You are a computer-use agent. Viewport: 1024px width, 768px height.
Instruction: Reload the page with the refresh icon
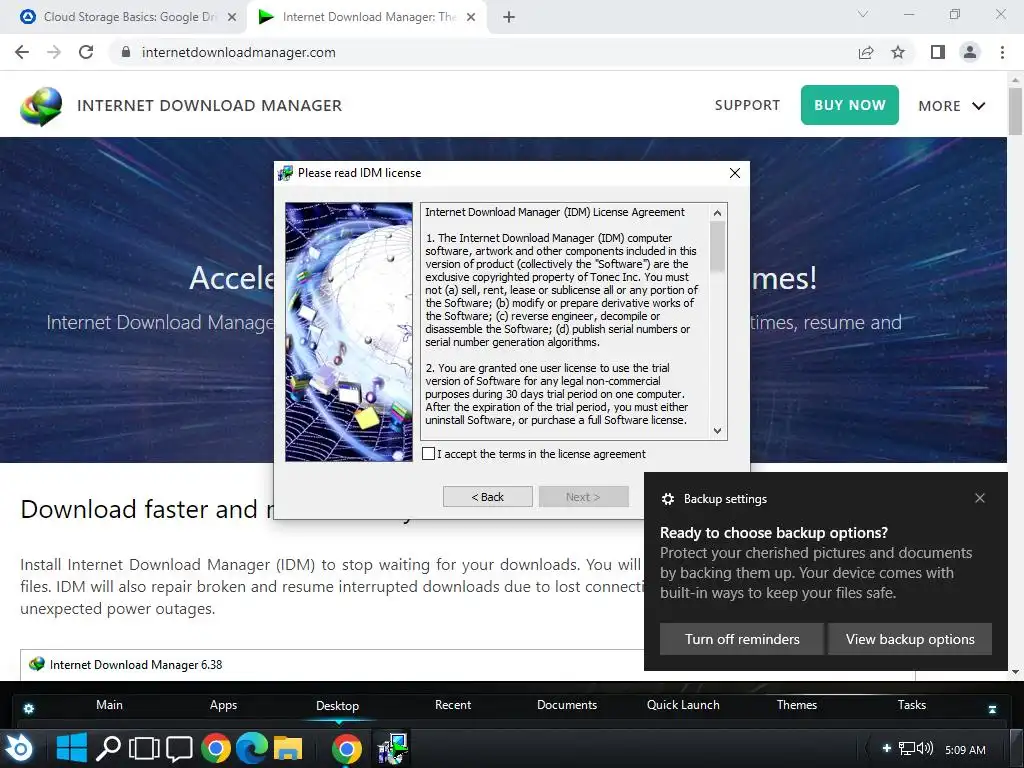click(86, 52)
